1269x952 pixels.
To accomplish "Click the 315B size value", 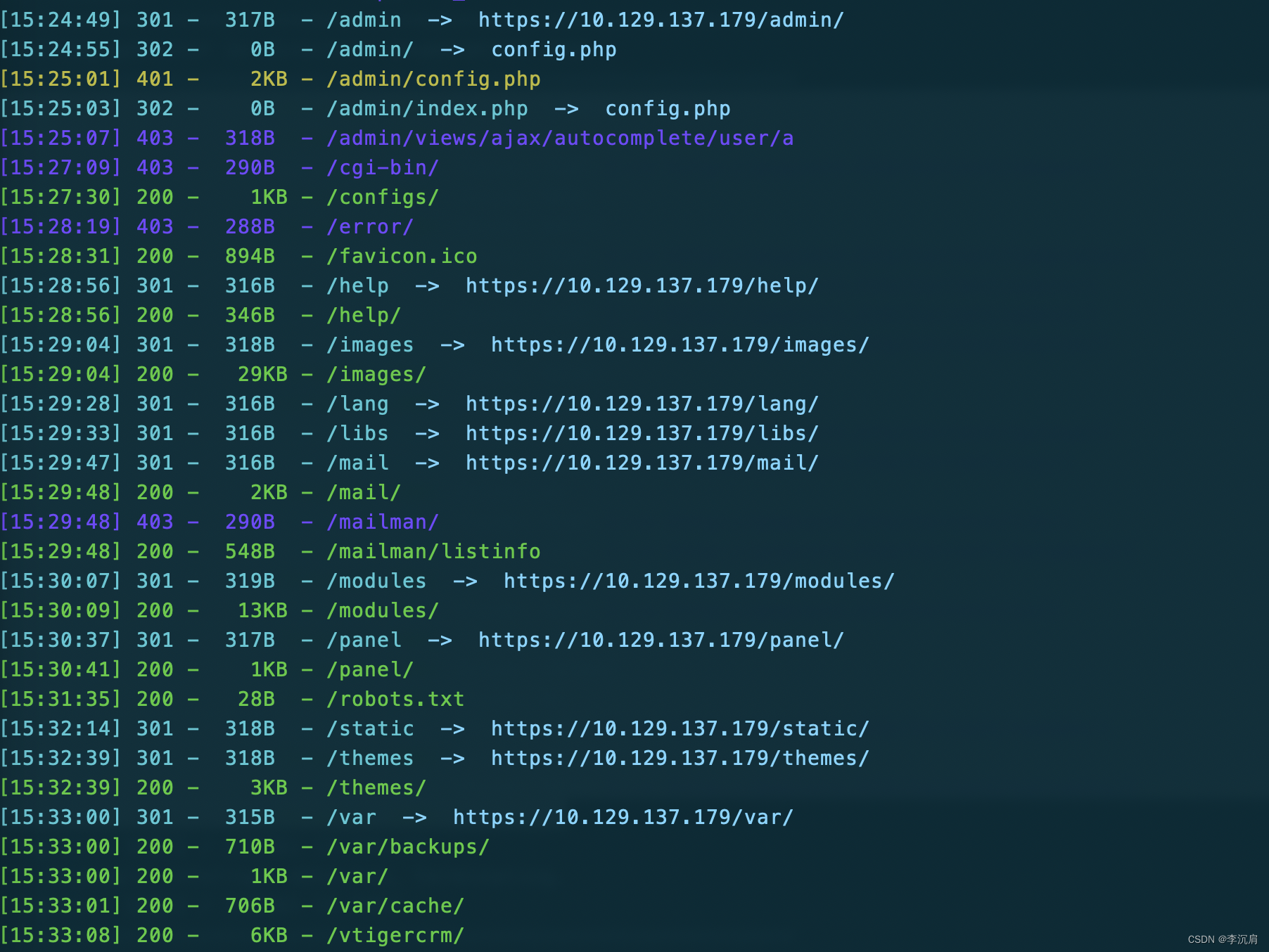I will click(x=250, y=817).
